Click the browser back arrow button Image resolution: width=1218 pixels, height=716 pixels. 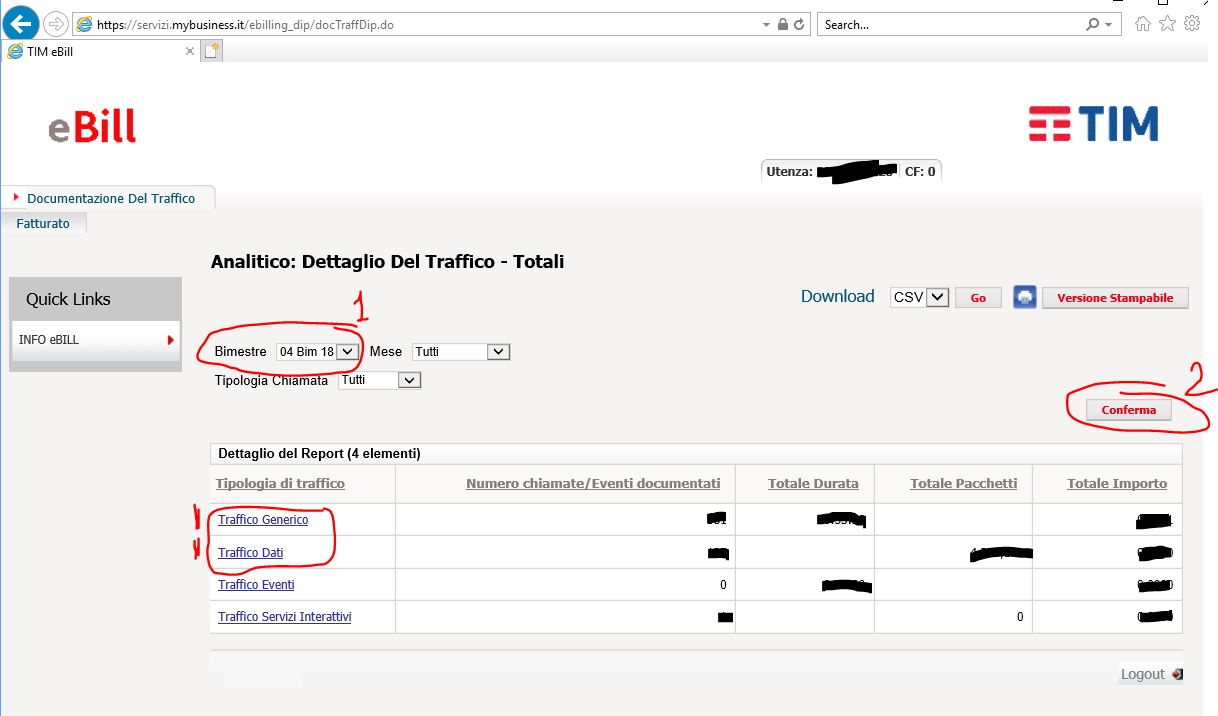[x=22, y=23]
